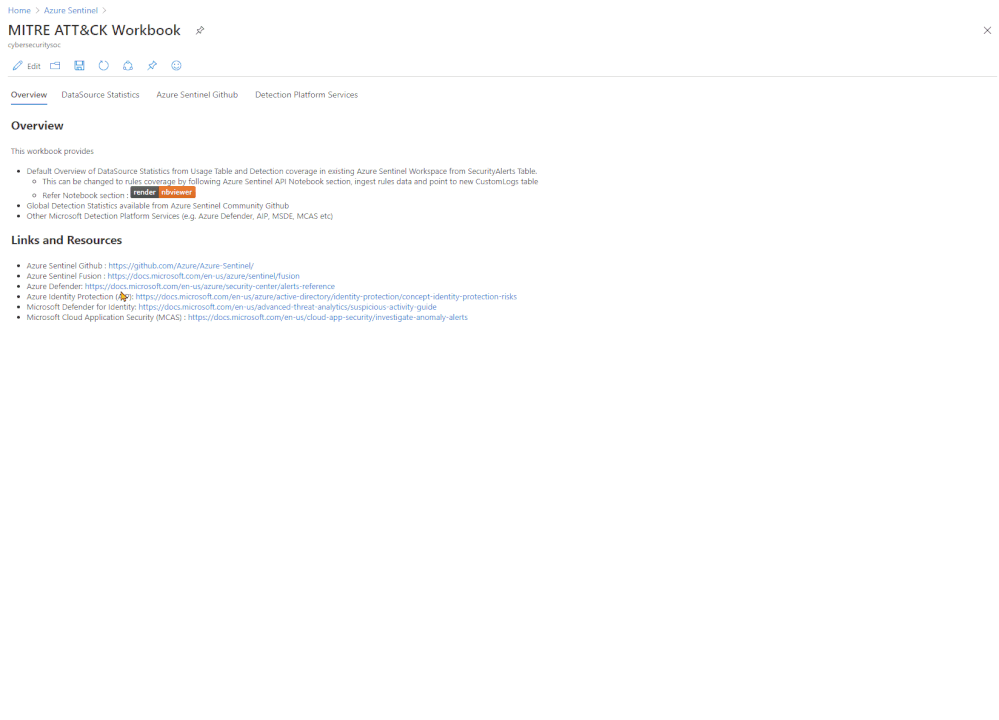Open the cloud-app-security investigate-anomaly-alerts link

point(327,317)
